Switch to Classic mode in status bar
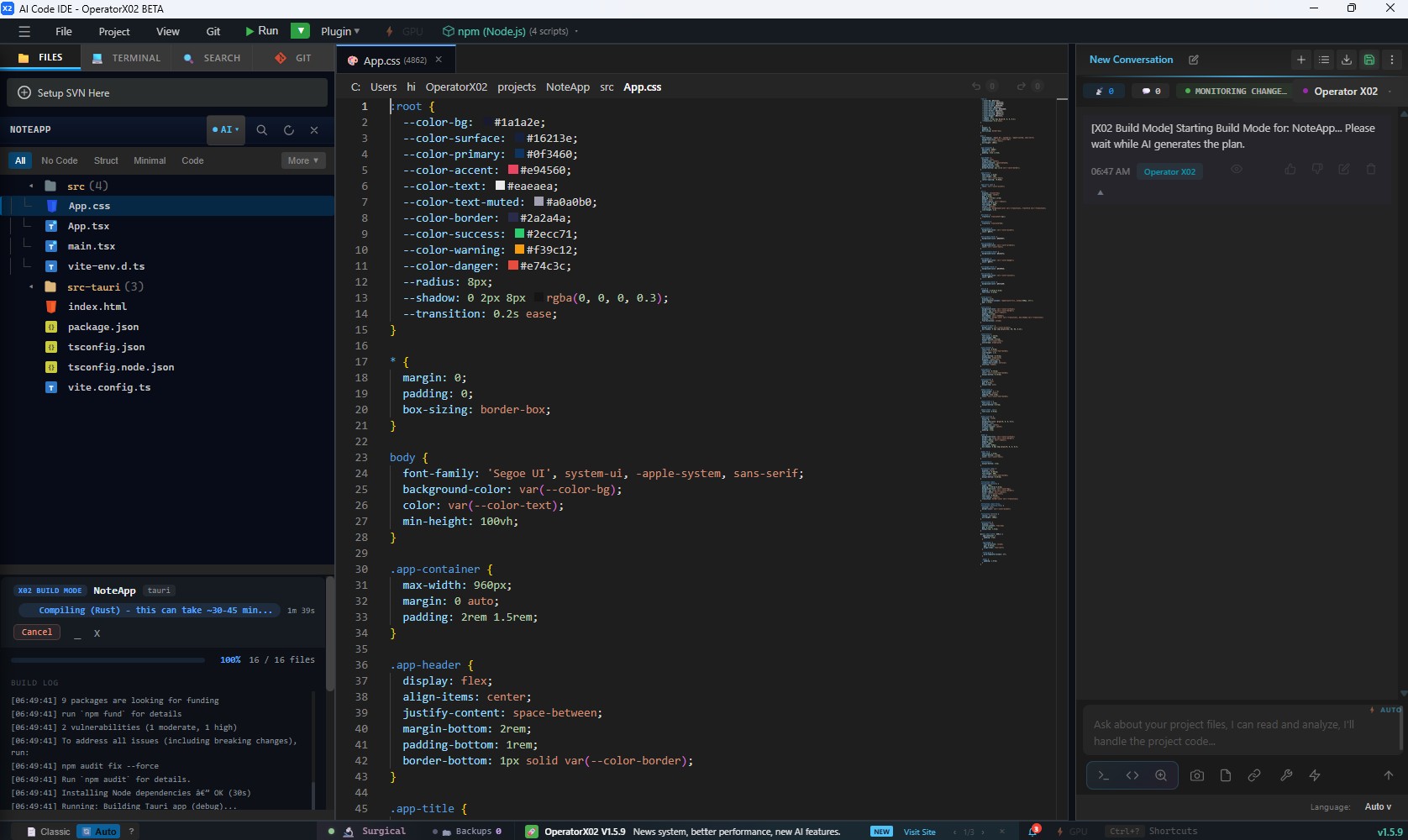 point(48,832)
